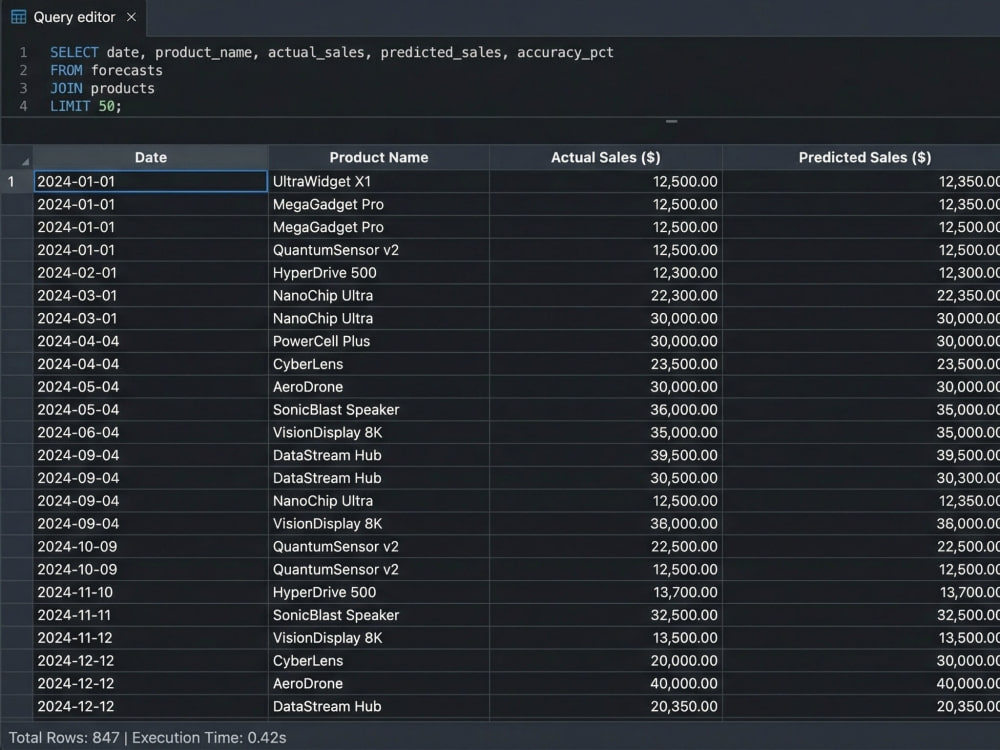The width and height of the screenshot is (1000, 750).
Task: Click the Product Name column header
Action: [379, 158]
